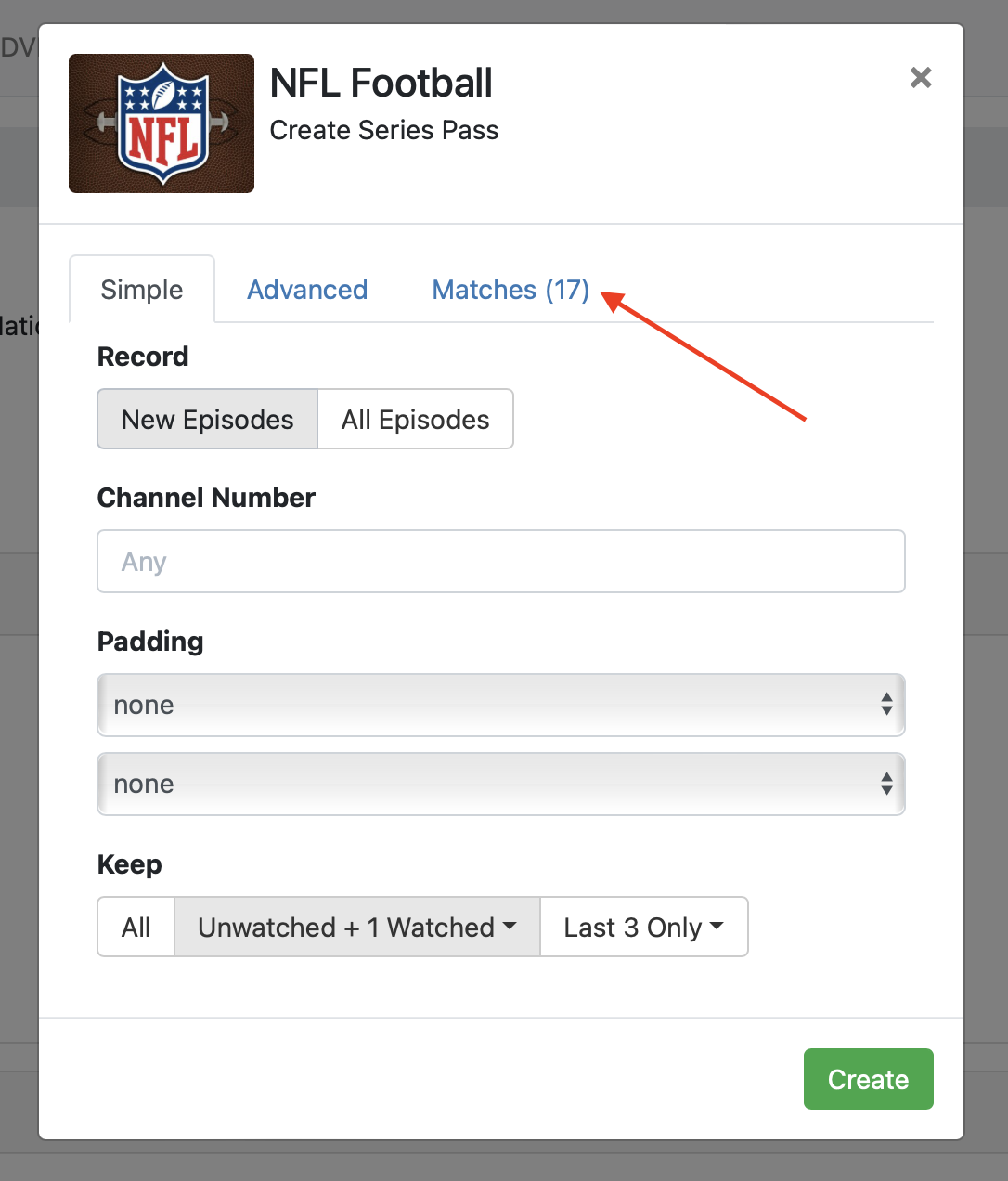
Task: Show the Matches (17) tab
Action: point(510,290)
